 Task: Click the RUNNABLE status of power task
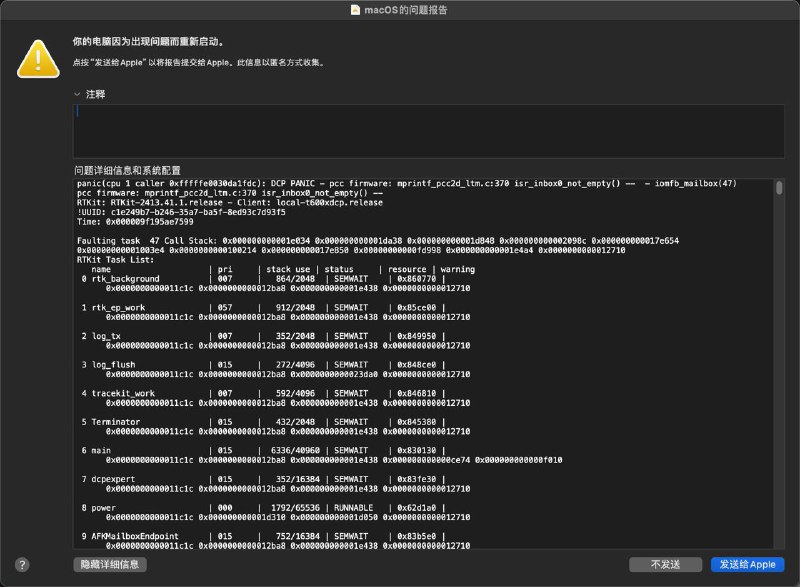pyautogui.click(x=354, y=508)
